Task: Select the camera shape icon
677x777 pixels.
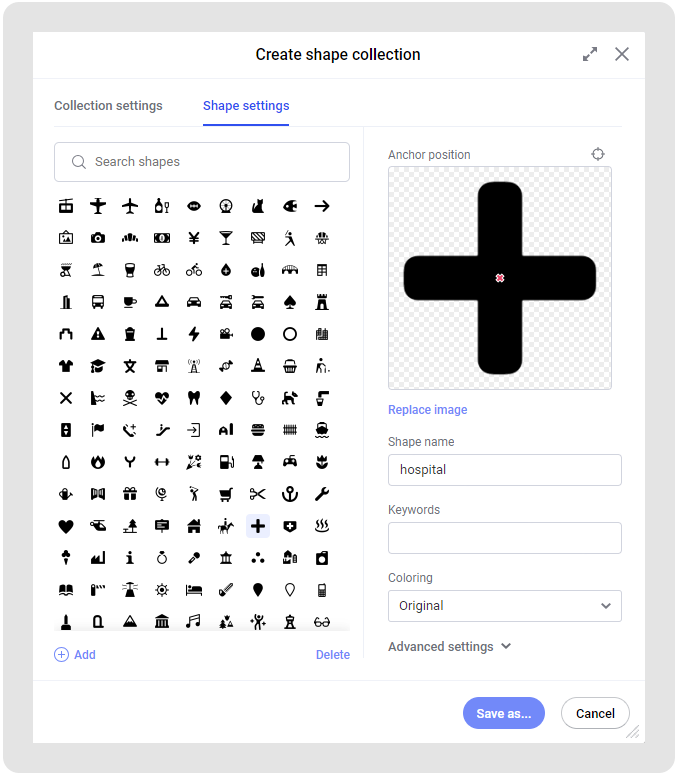Action: [x=98, y=238]
